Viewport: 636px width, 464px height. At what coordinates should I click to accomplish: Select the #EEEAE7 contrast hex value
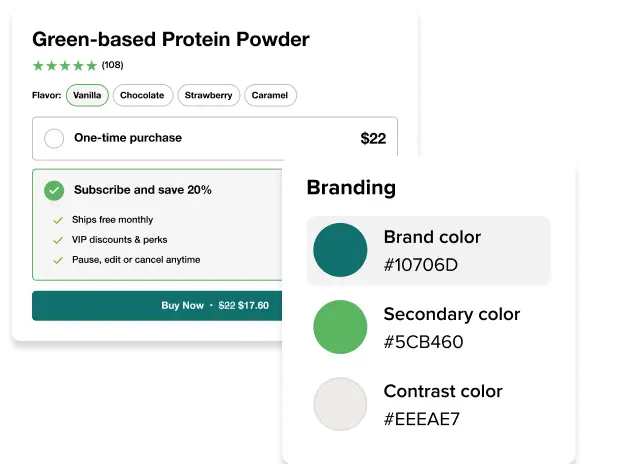click(x=422, y=419)
